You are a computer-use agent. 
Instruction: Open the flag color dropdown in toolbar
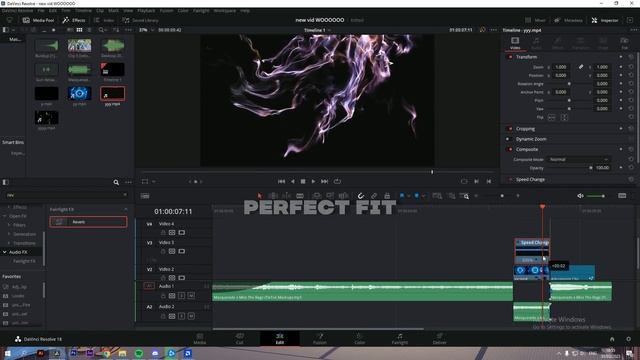pos(408,196)
